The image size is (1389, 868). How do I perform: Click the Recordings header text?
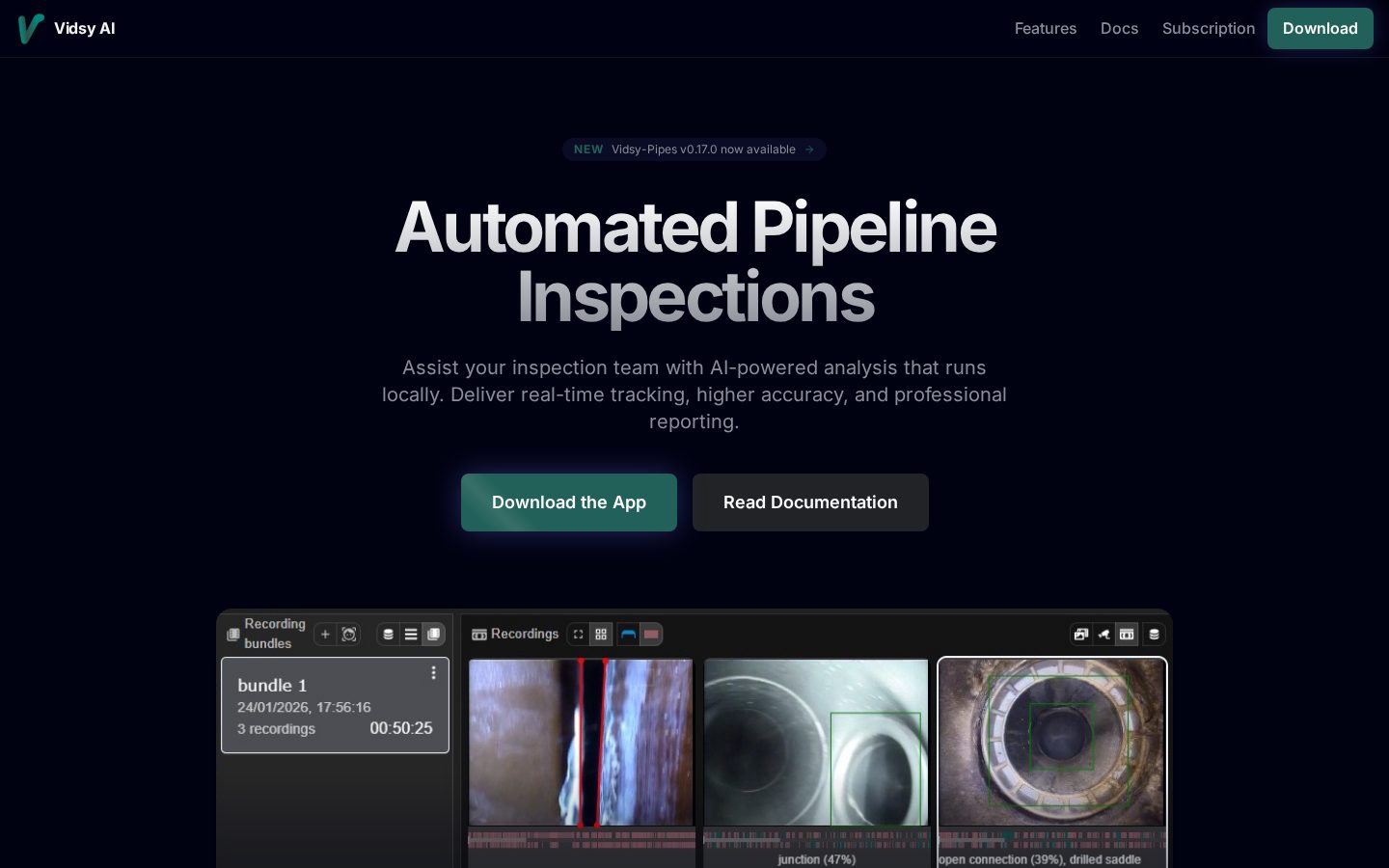click(525, 634)
